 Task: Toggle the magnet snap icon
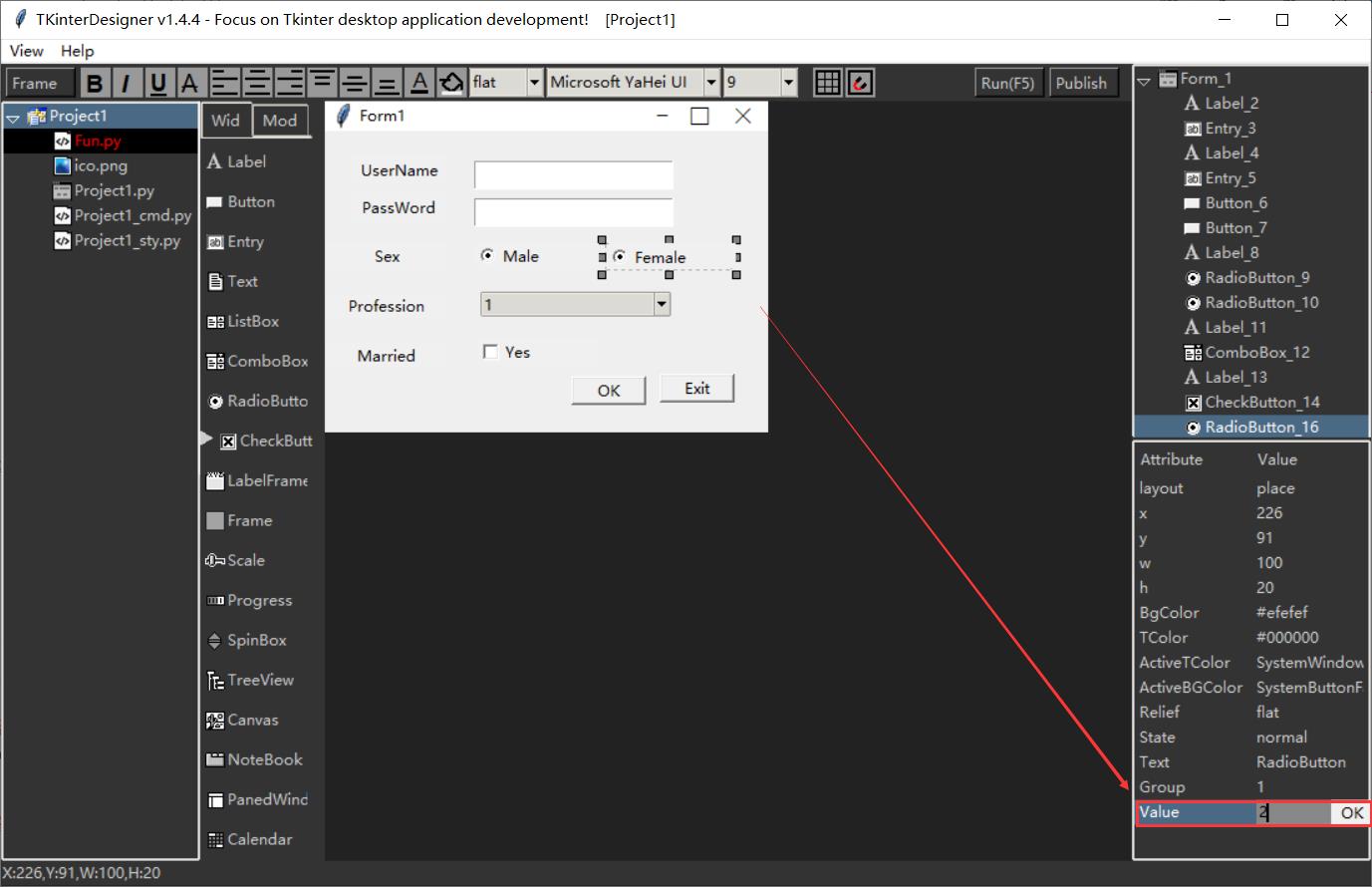(x=860, y=83)
